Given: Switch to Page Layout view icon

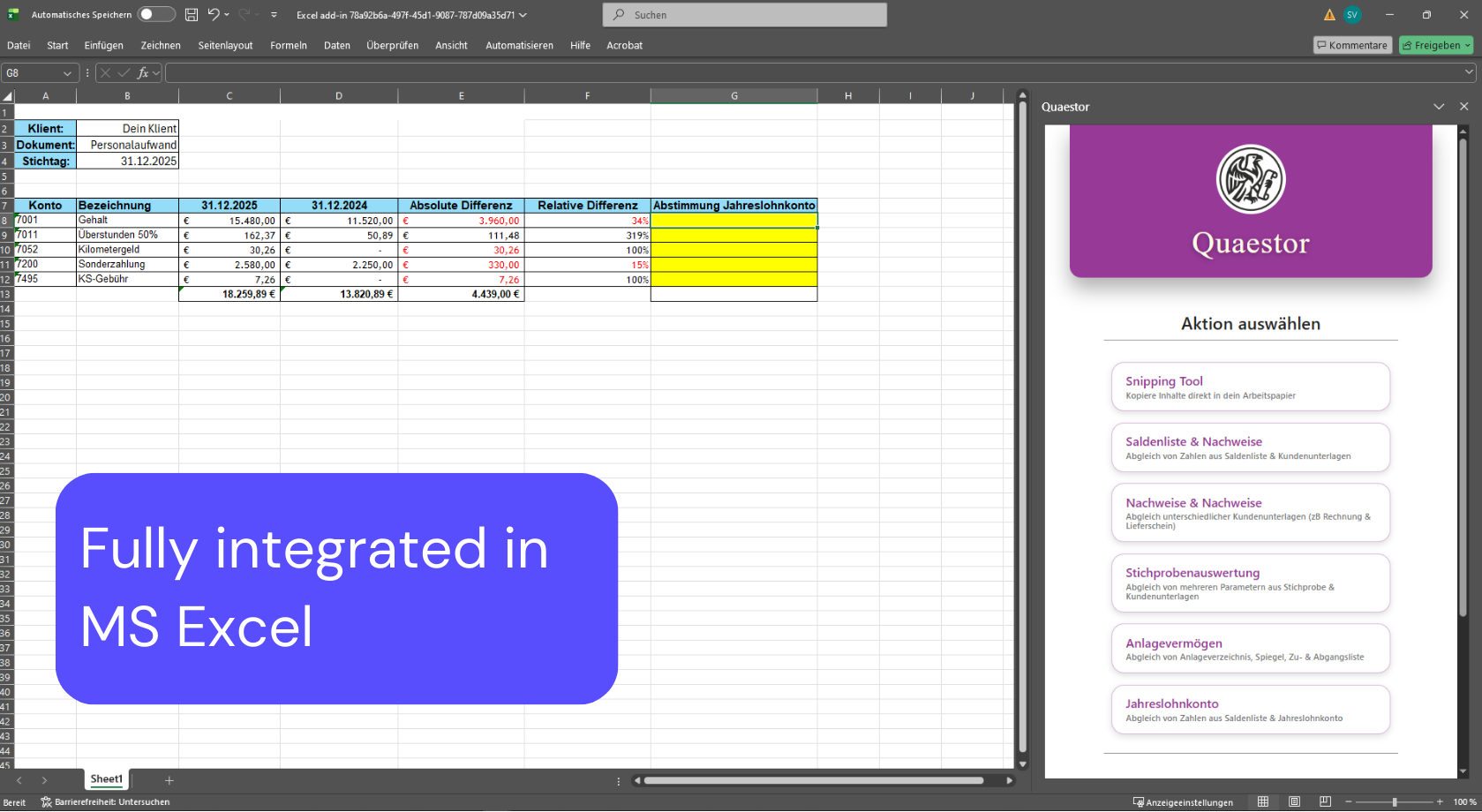Looking at the screenshot, I should tap(1294, 801).
